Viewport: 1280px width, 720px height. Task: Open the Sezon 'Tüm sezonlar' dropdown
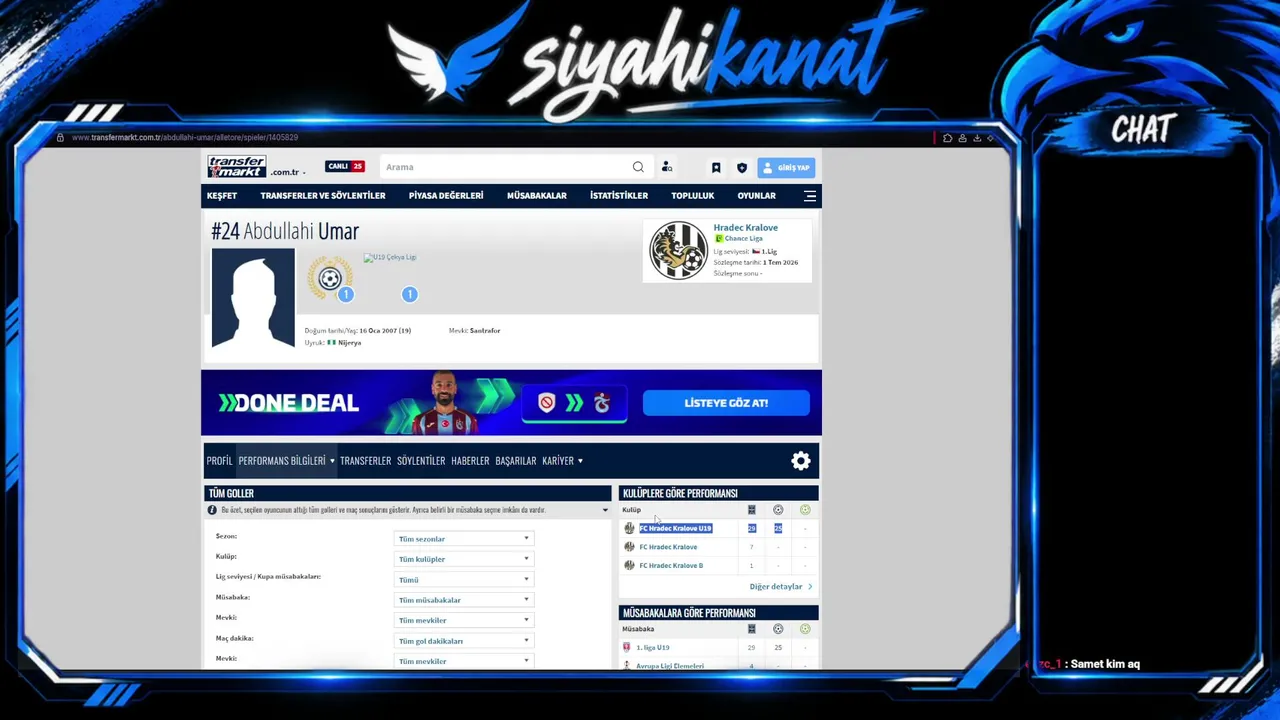463,539
